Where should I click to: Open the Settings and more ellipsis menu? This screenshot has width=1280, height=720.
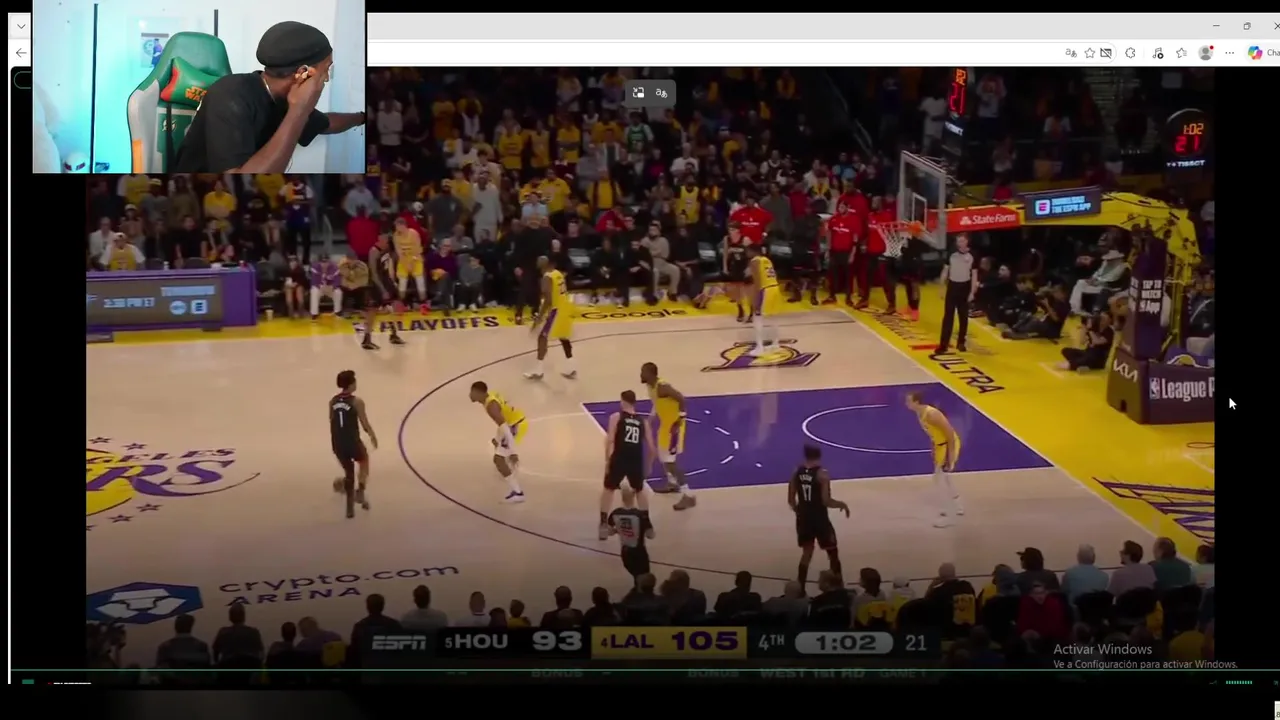[x=1230, y=53]
